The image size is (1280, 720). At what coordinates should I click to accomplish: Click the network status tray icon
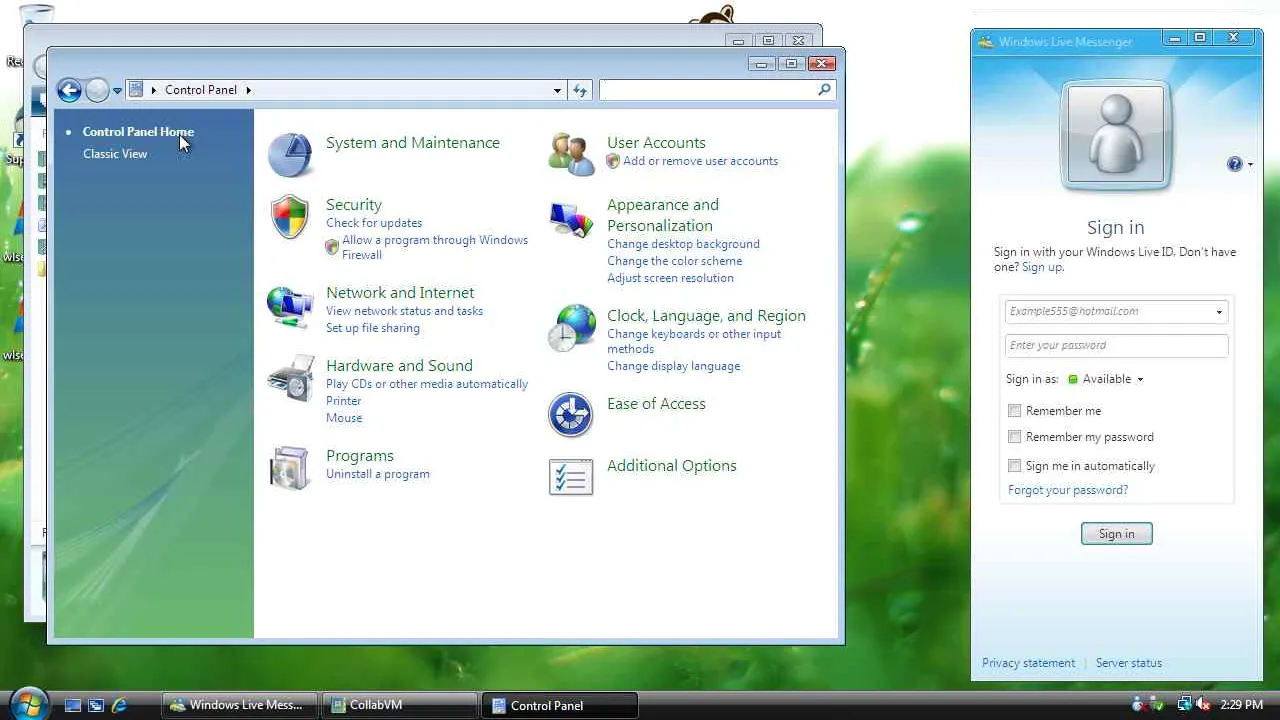coord(1185,705)
